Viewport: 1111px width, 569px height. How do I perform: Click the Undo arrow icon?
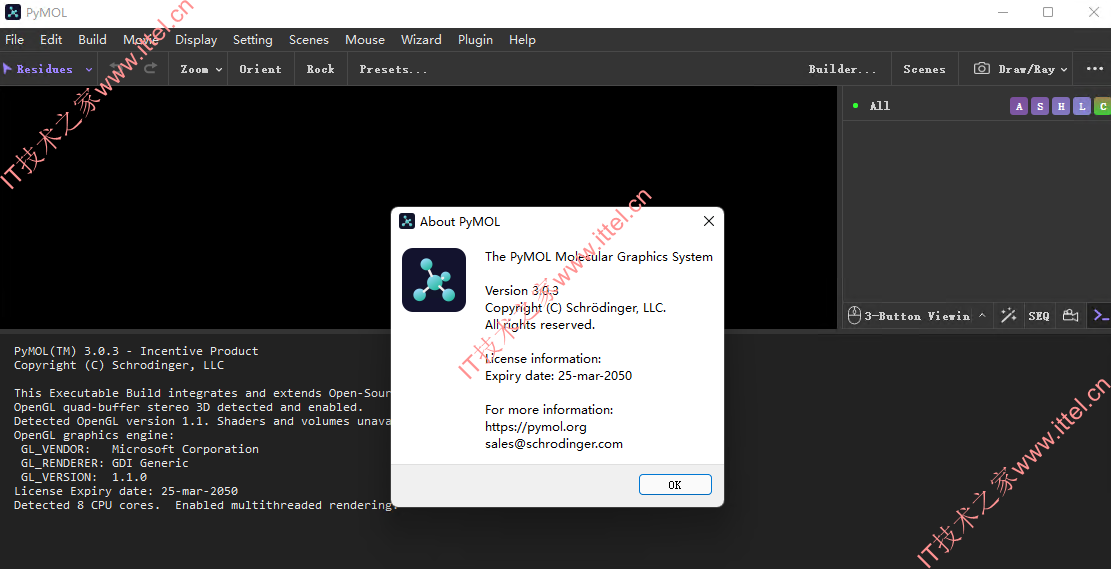[115, 68]
